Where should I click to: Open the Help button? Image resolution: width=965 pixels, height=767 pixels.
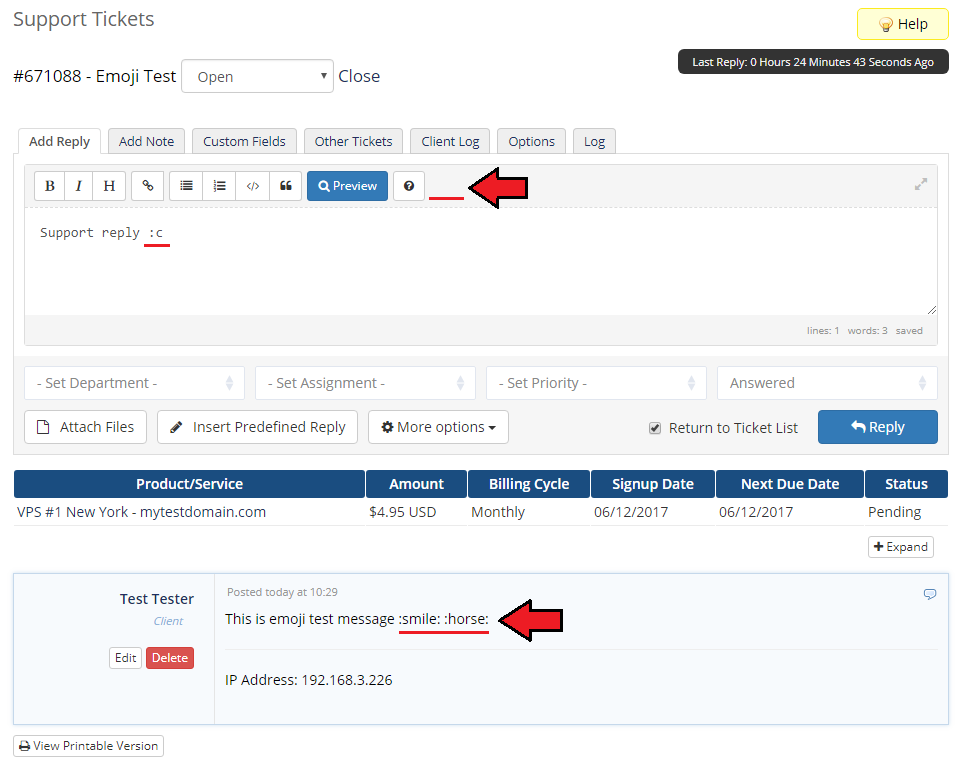click(x=903, y=24)
